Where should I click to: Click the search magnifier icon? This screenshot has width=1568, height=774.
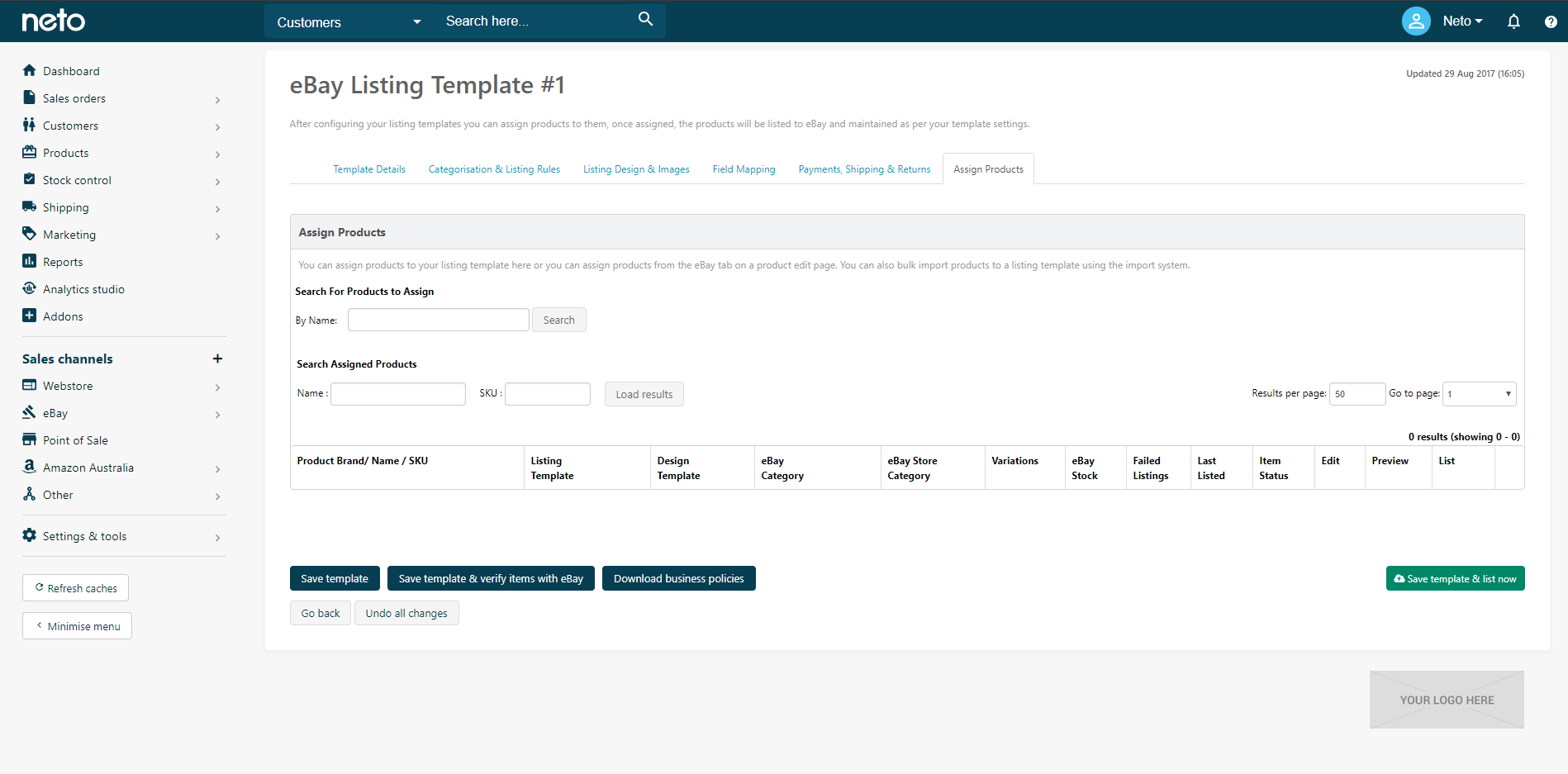646,19
